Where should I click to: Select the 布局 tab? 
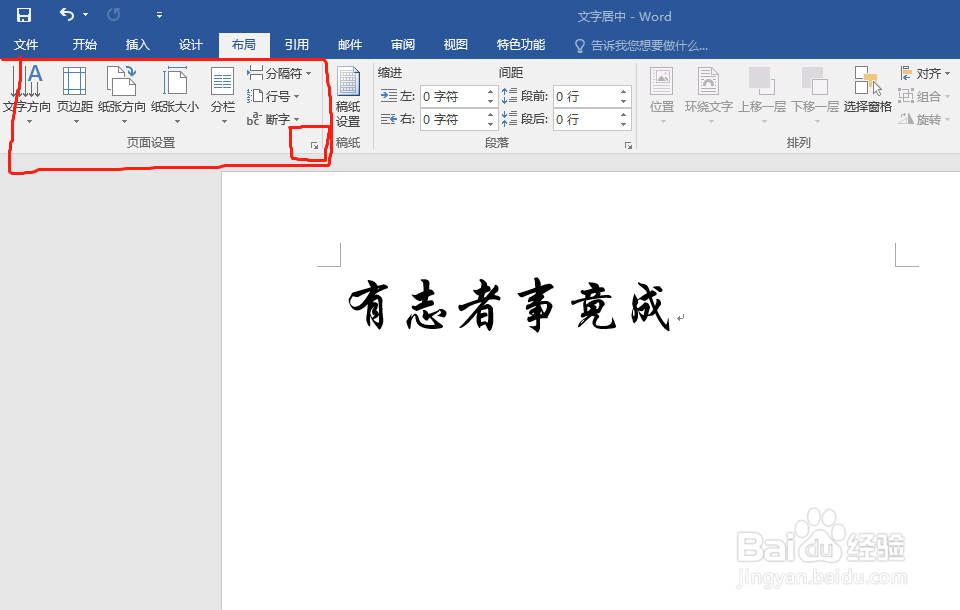point(244,45)
